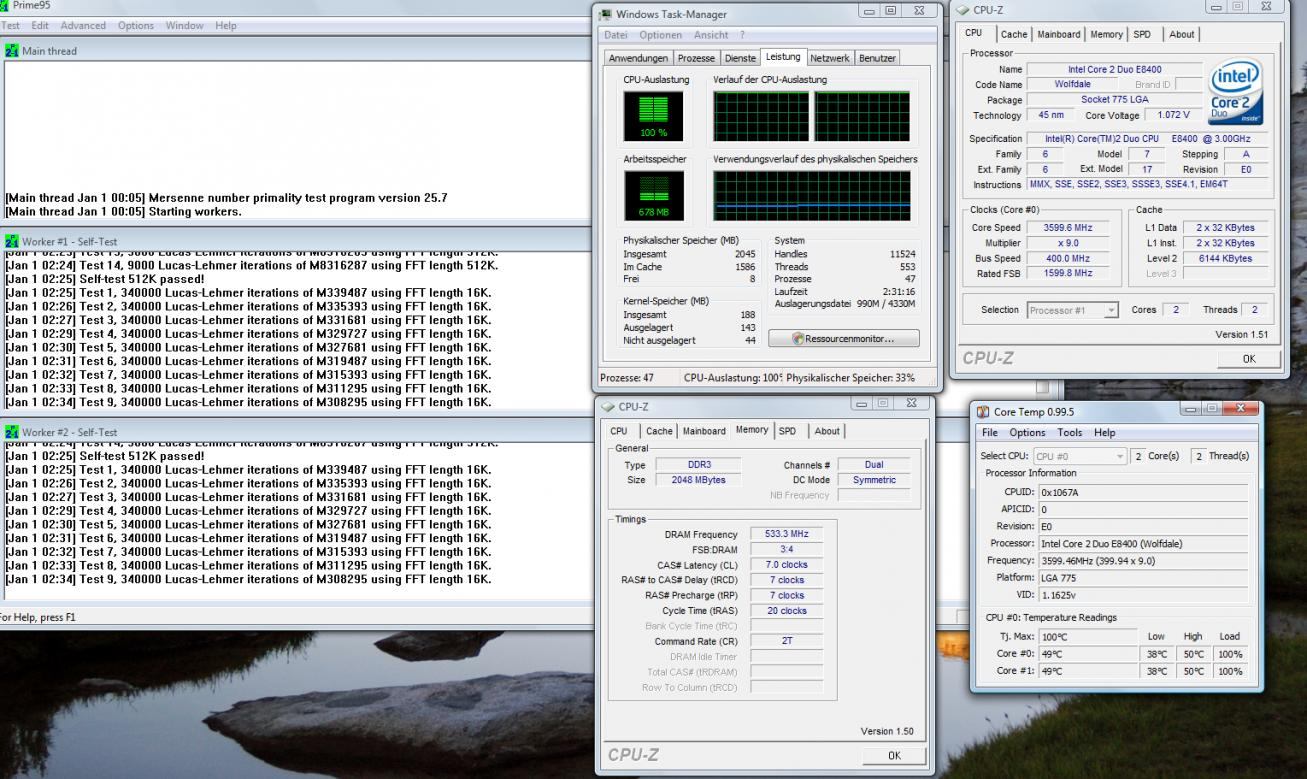
Task: Switch to SPD tab in lower CPU-Z window
Action: pos(788,431)
